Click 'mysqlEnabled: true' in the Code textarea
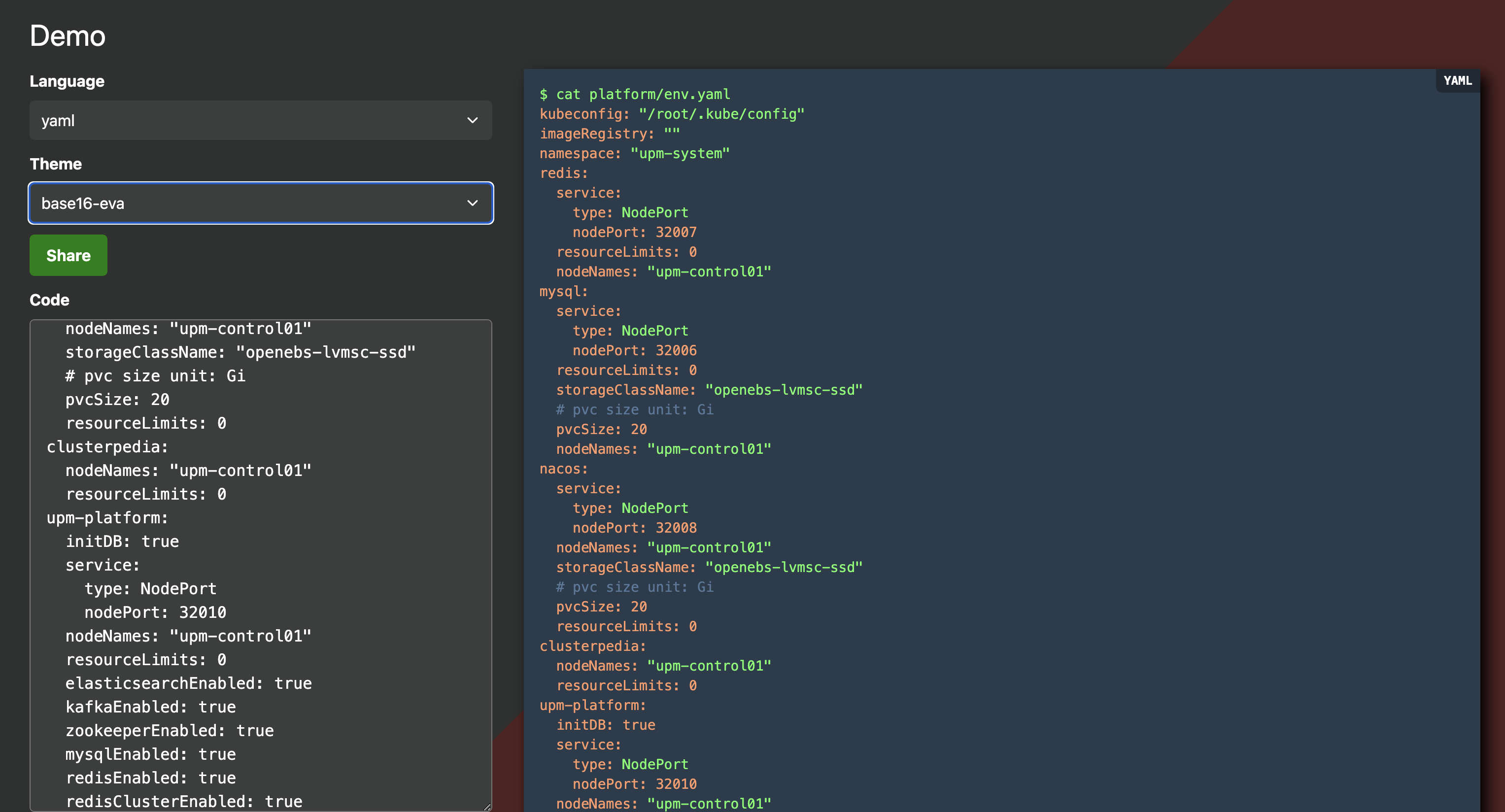Viewport: 1505px width, 812px height. tap(151, 754)
